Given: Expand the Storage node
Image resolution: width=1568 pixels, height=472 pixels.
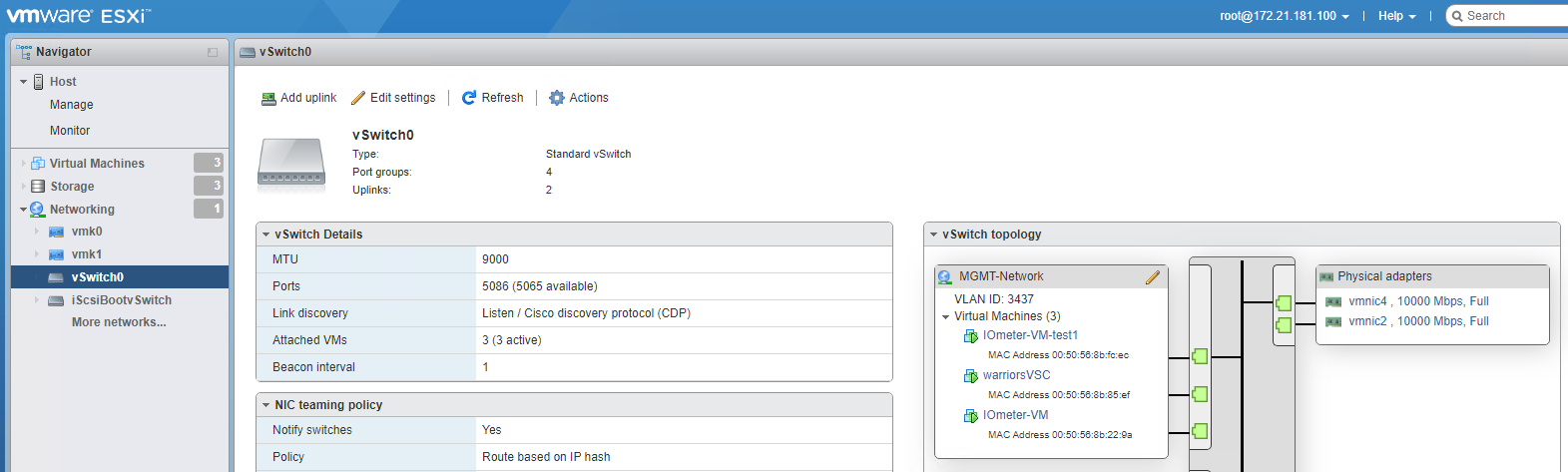Looking at the screenshot, I should tap(24, 187).
